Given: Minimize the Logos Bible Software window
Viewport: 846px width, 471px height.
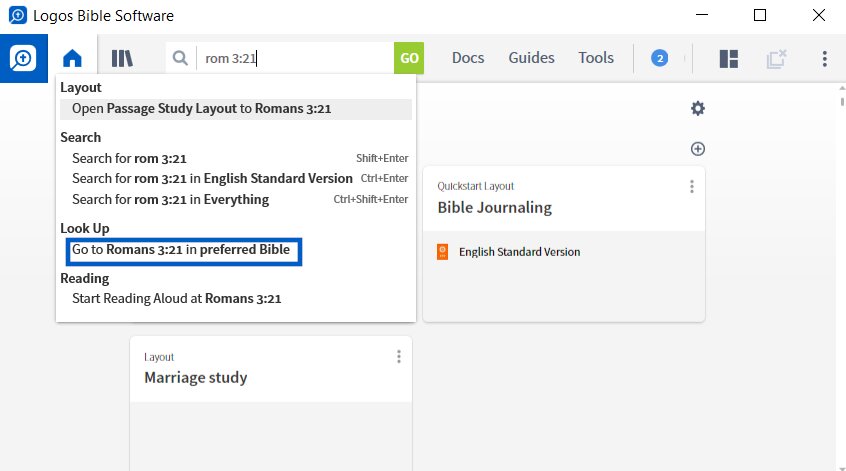Looking at the screenshot, I should point(702,15).
